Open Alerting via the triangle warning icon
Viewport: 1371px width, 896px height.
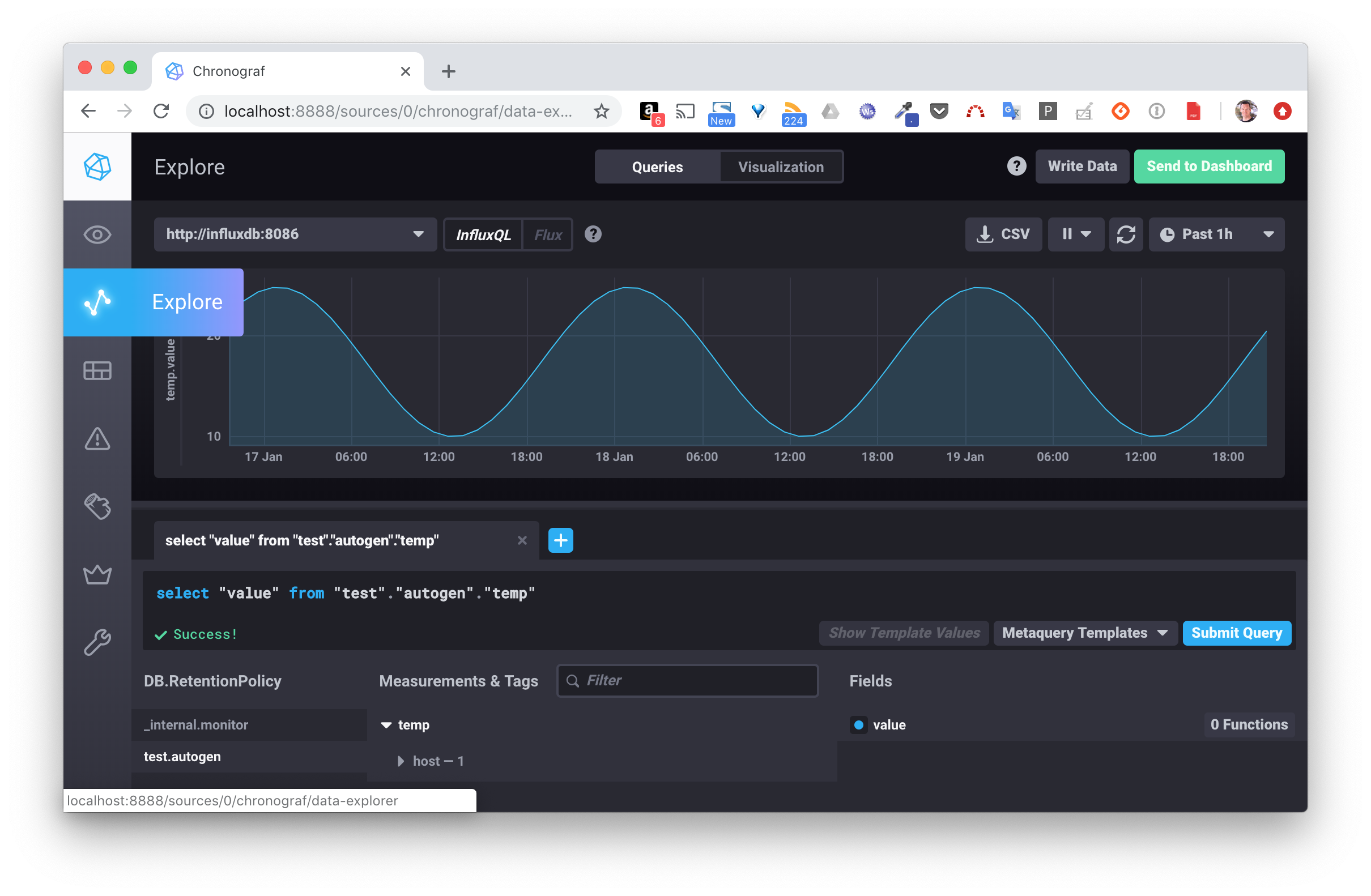click(97, 439)
